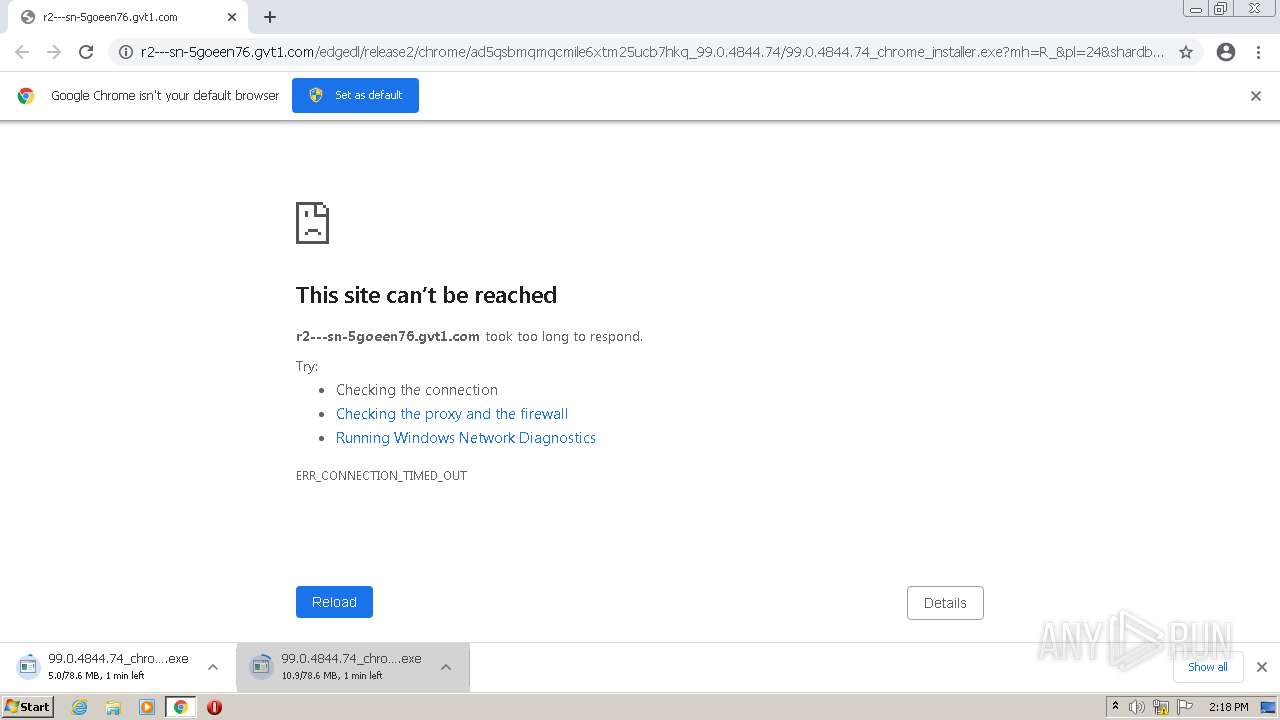Click the Action Center flag icon
This screenshot has height=720, width=1280.
[1184, 707]
